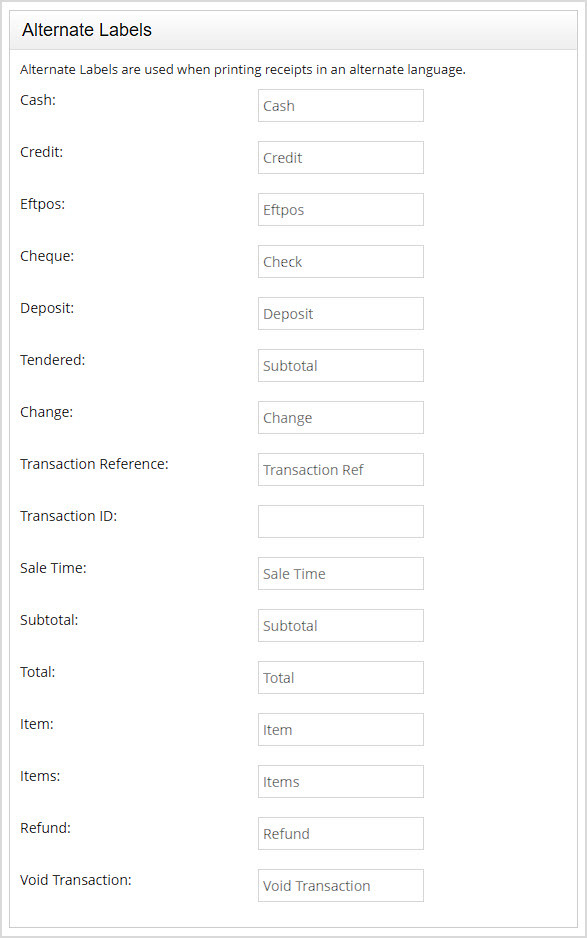This screenshot has height=938, width=587.
Task: Click the Deposit input box
Action: point(340,313)
